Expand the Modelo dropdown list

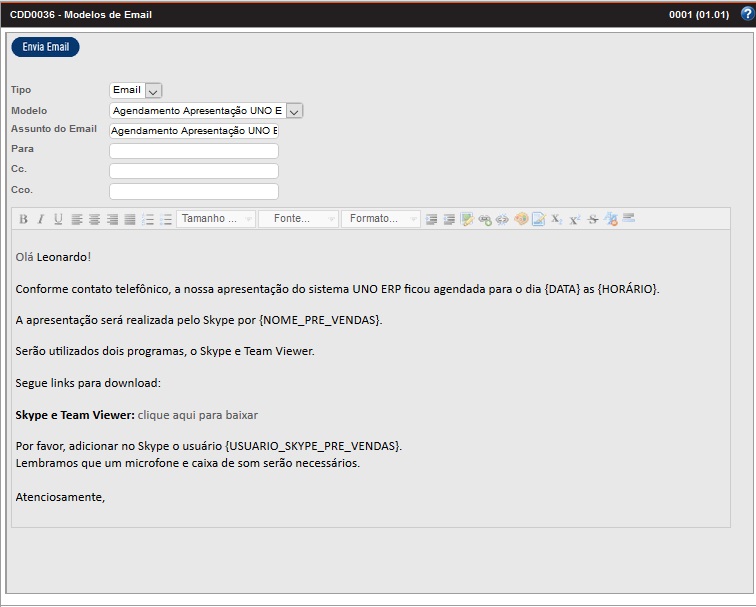294,111
